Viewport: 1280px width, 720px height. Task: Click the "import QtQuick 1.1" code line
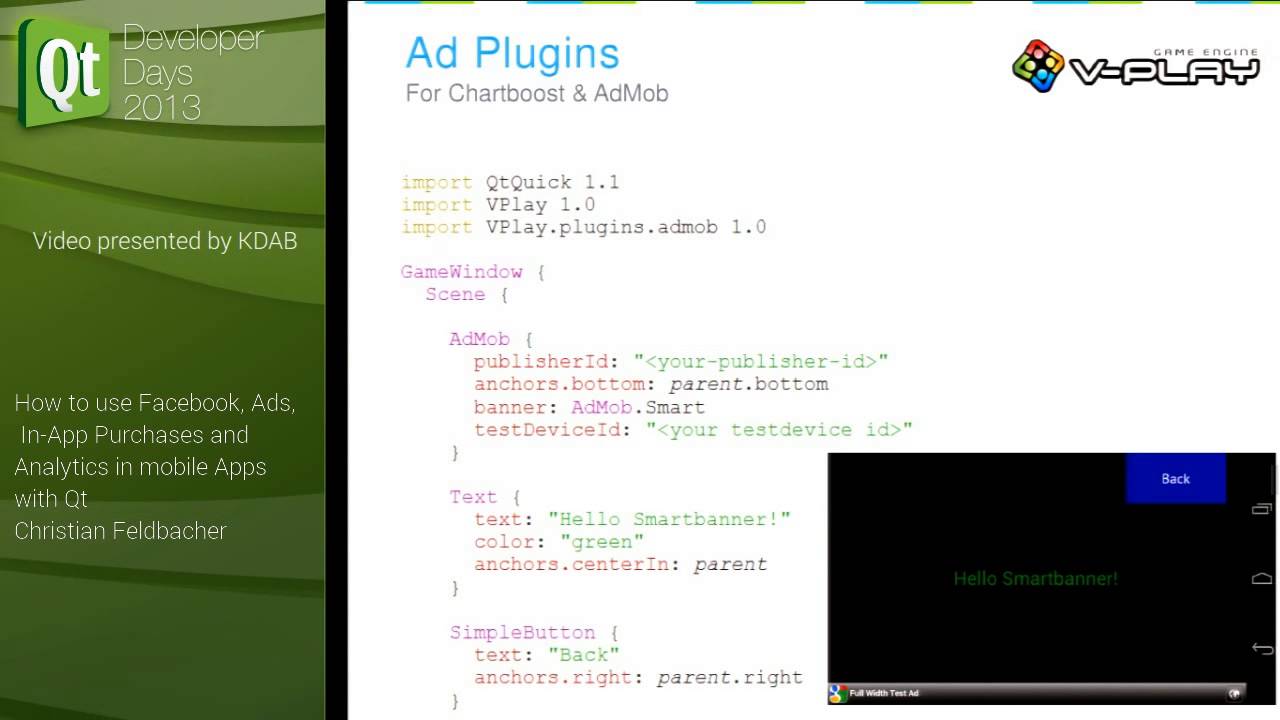point(510,182)
